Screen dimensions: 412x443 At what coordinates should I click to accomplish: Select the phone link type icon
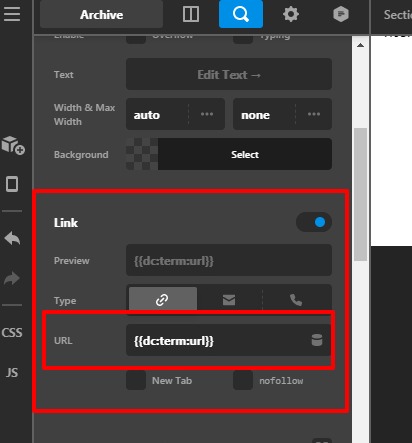(x=296, y=300)
